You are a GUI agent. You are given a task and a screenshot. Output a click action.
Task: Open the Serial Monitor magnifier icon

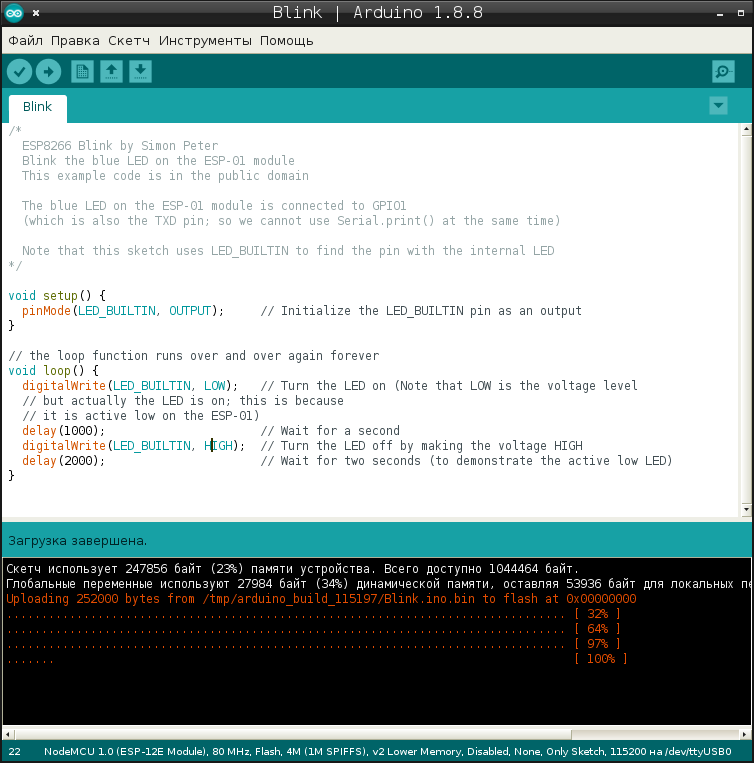pyautogui.click(x=723, y=72)
